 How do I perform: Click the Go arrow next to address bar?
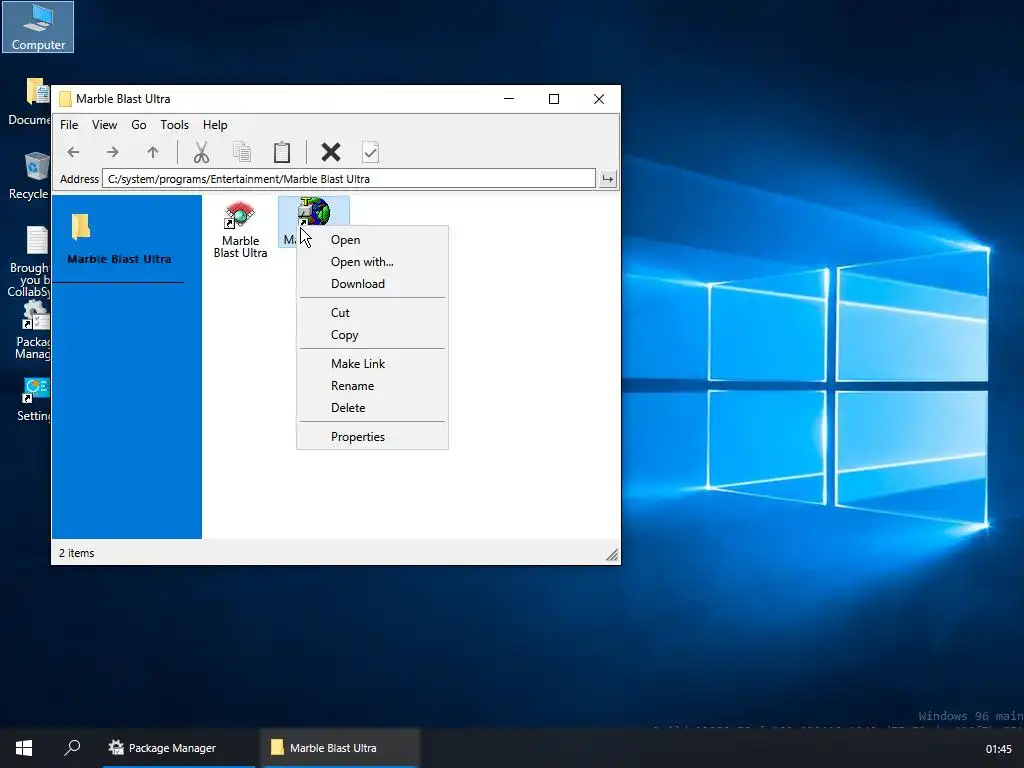[x=608, y=178]
